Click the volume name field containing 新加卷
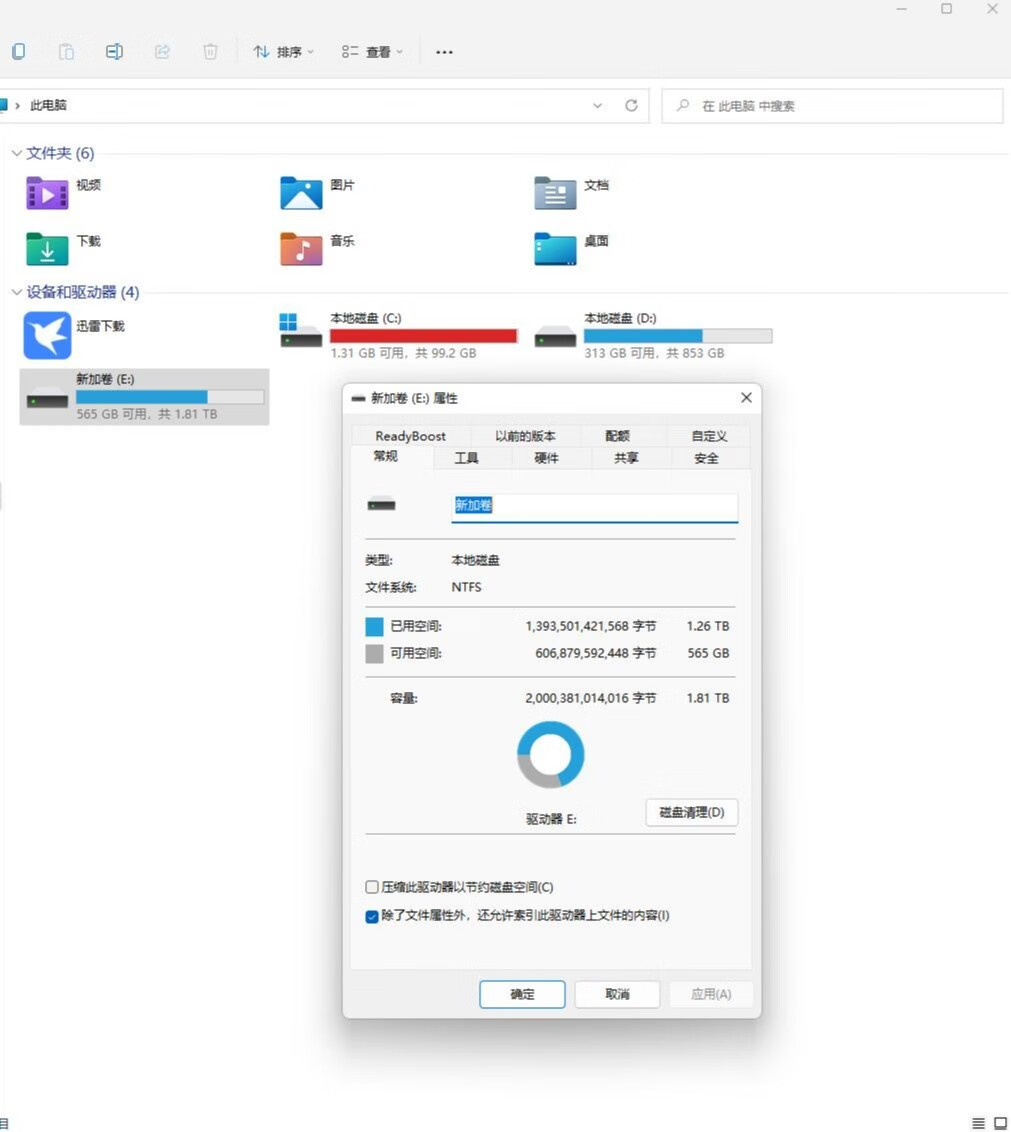This screenshot has height=1132, width=1011. point(594,506)
